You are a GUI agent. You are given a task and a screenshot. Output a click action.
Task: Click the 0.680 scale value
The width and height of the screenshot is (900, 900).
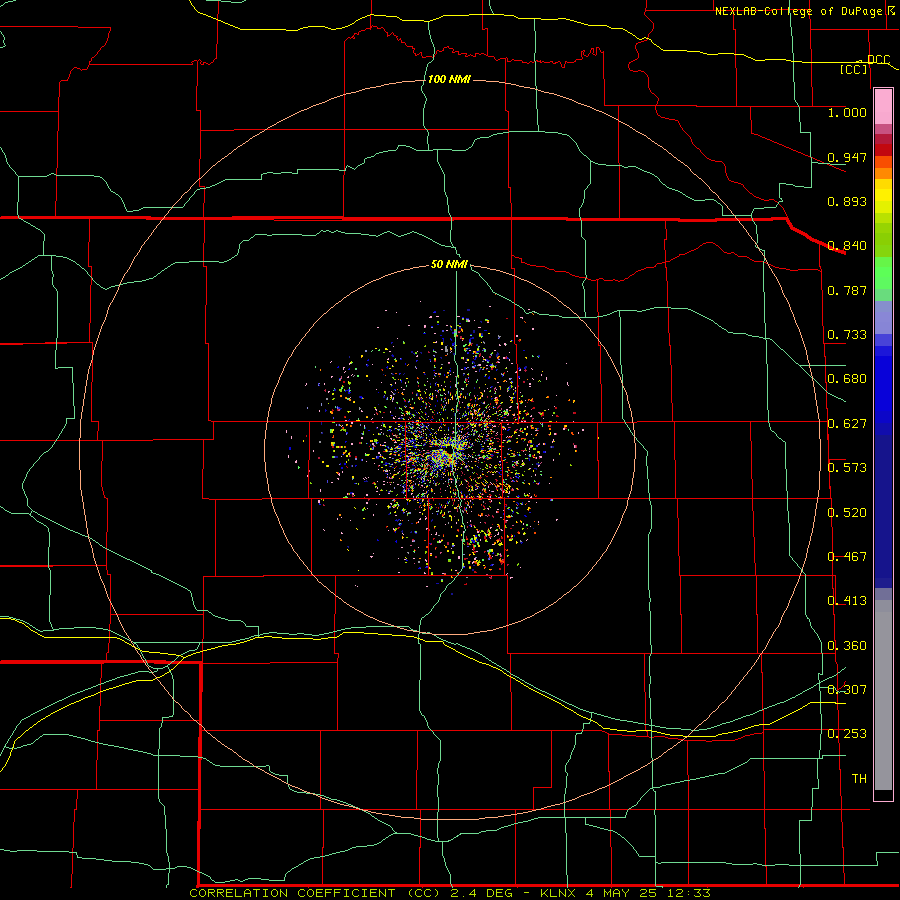(847, 379)
